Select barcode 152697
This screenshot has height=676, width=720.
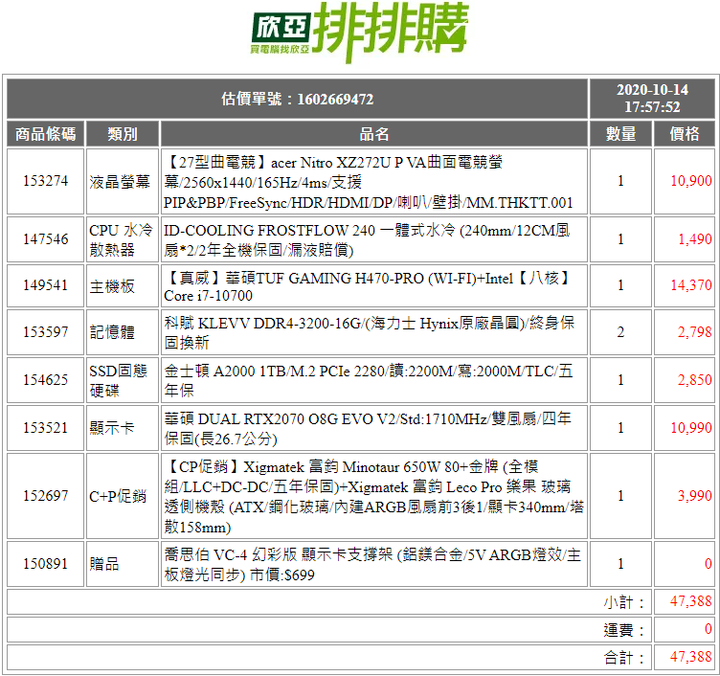[x=45, y=496]
